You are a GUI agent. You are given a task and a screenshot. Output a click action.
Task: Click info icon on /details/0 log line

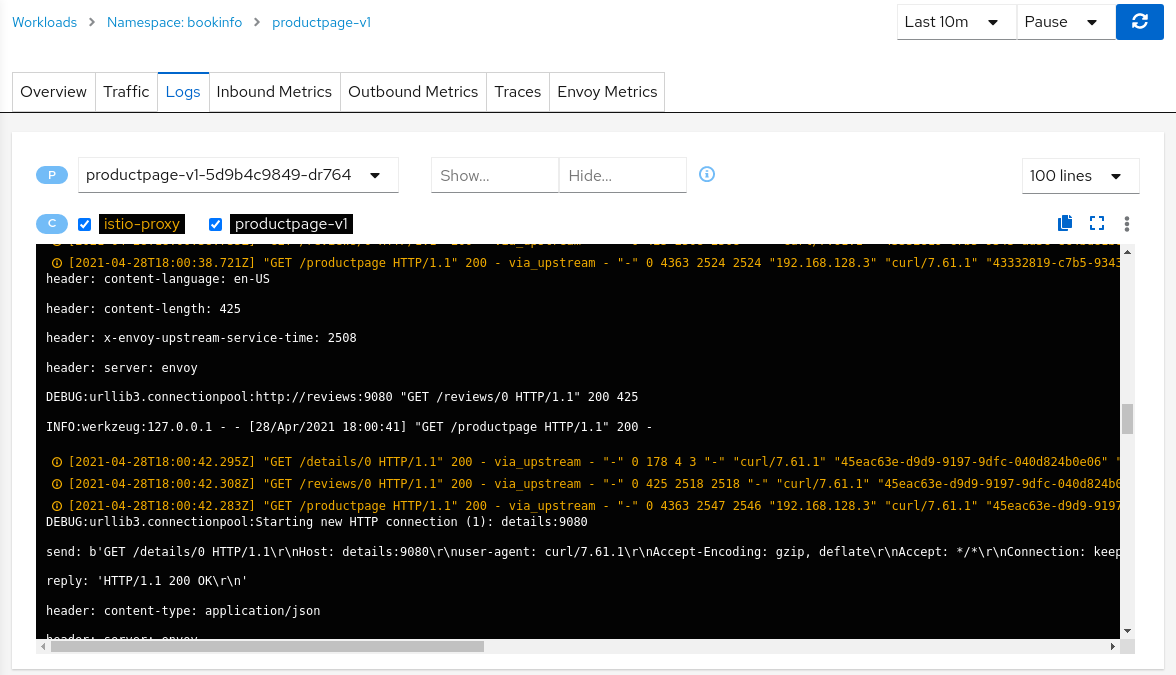(56, 462)
